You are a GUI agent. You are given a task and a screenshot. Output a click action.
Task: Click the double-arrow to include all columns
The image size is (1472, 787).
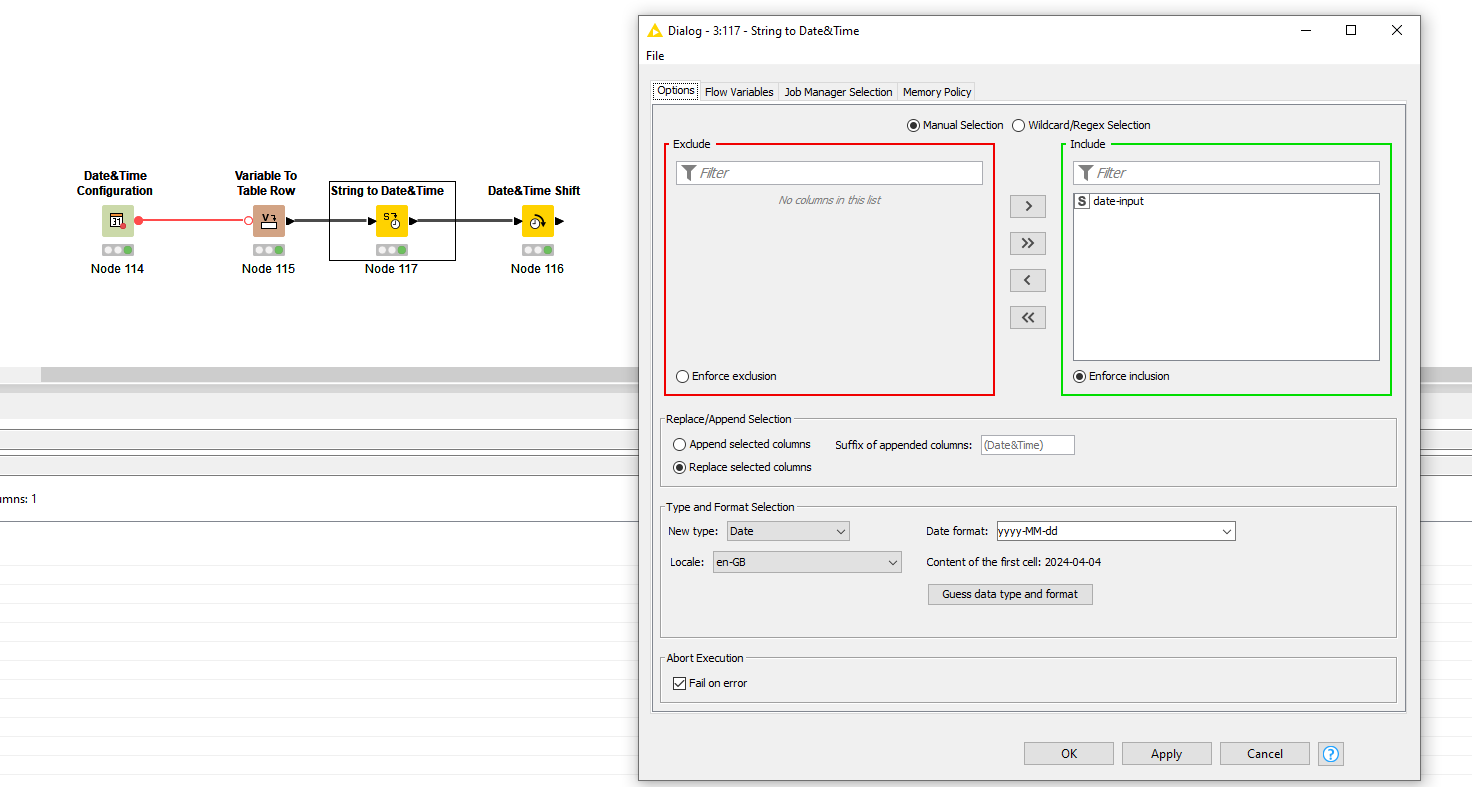1028,243
